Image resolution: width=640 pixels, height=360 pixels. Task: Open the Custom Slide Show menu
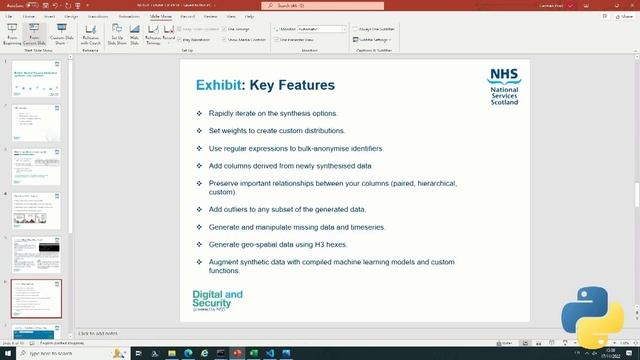62,34
